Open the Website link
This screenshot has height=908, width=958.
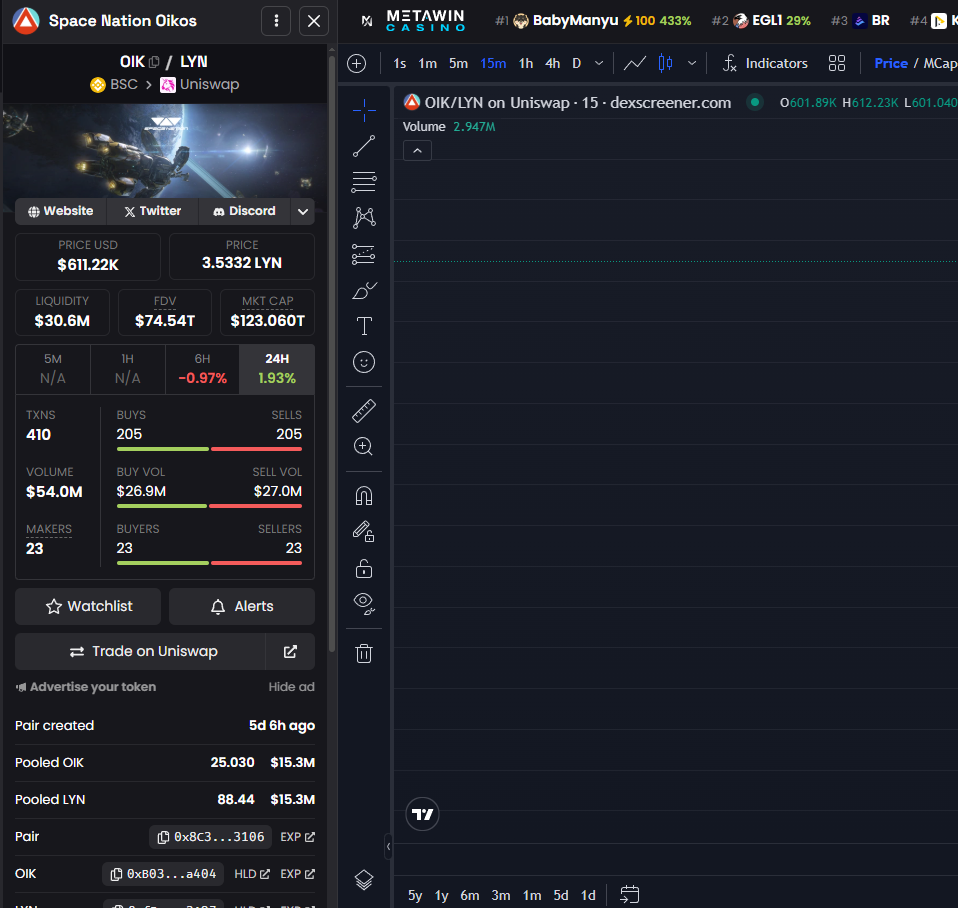[60, 211]
